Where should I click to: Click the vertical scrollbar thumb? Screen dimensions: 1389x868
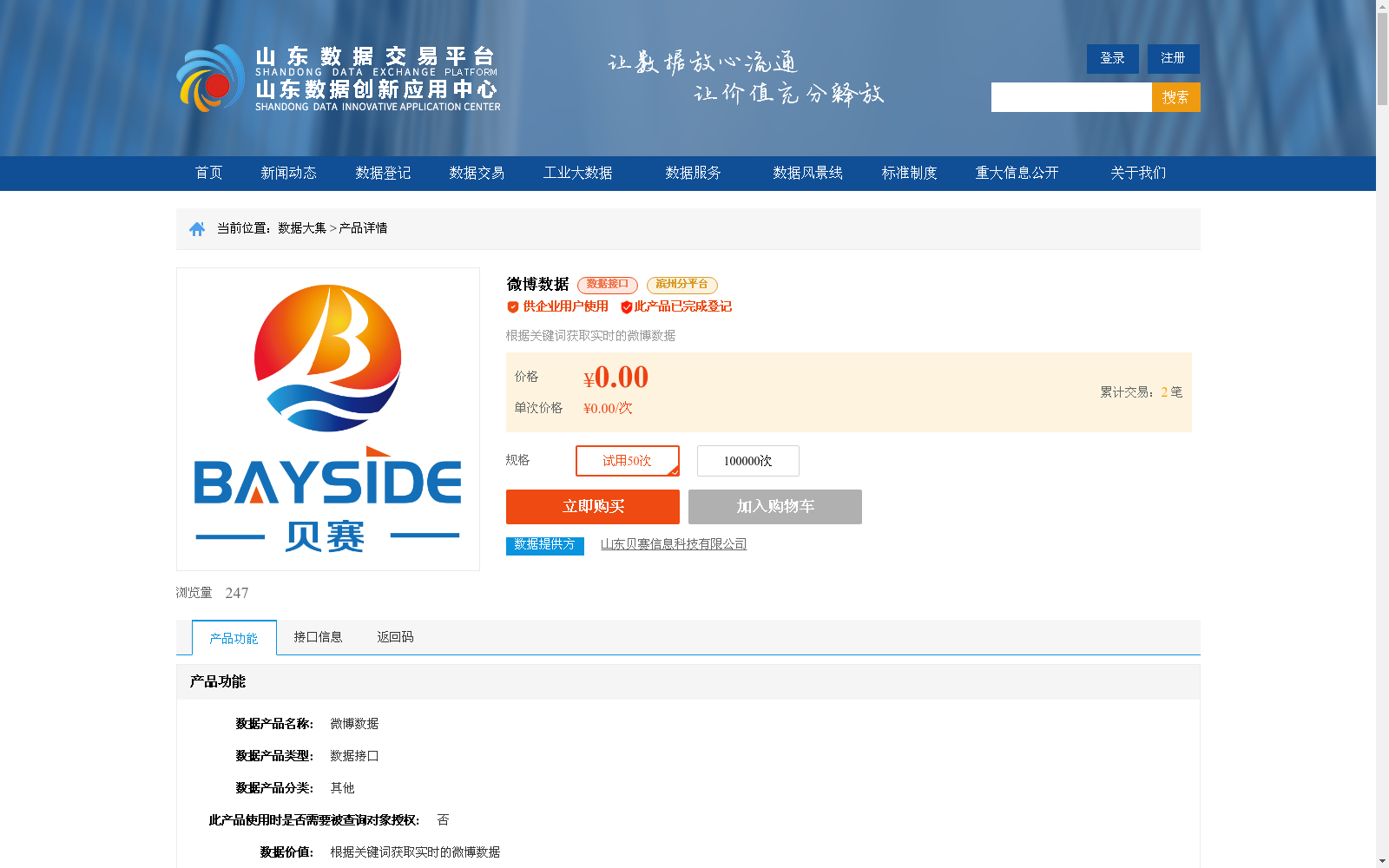[x=1382, y=59]
